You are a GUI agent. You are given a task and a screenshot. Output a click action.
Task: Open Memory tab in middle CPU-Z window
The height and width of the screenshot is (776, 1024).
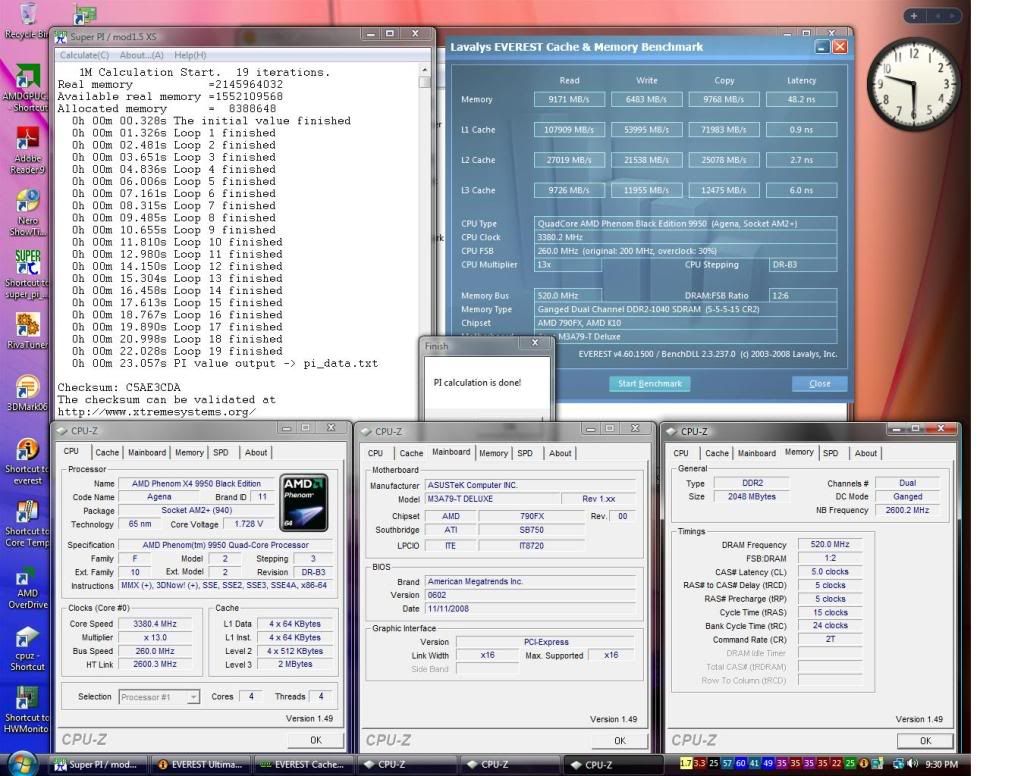[x=493, y=453]
